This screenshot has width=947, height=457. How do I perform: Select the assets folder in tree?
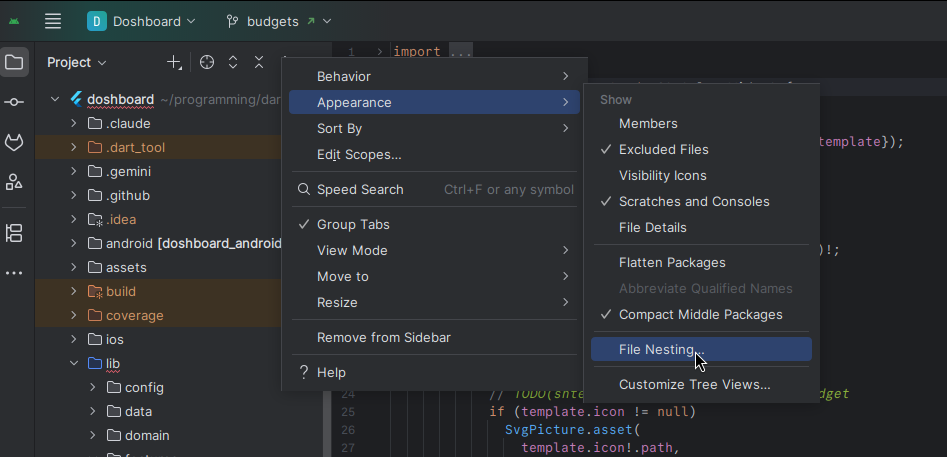coord(126,267)
